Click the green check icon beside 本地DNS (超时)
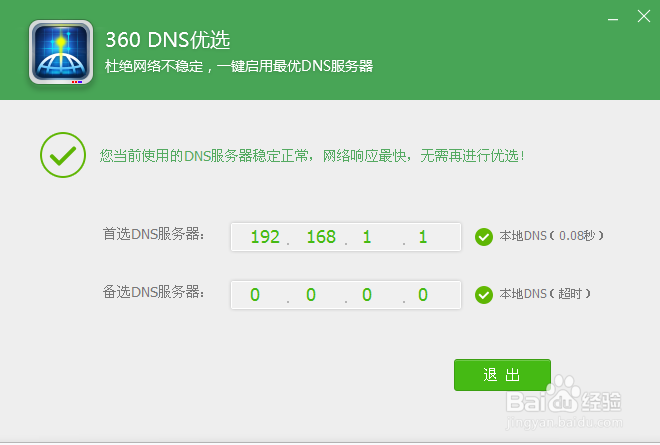 tap(484, 295)
